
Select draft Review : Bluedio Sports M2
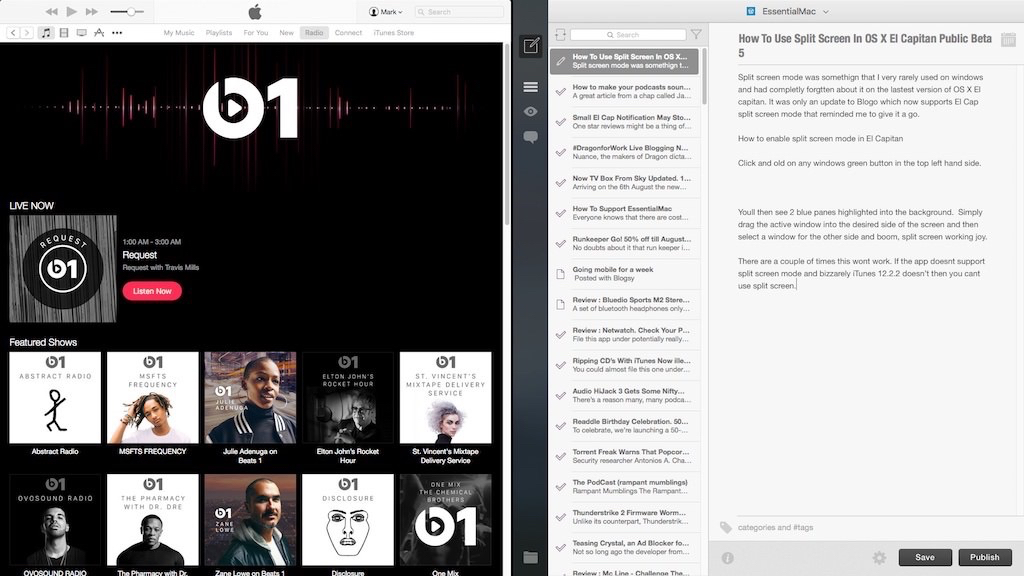pyautogui.click(x=624, y=304)
